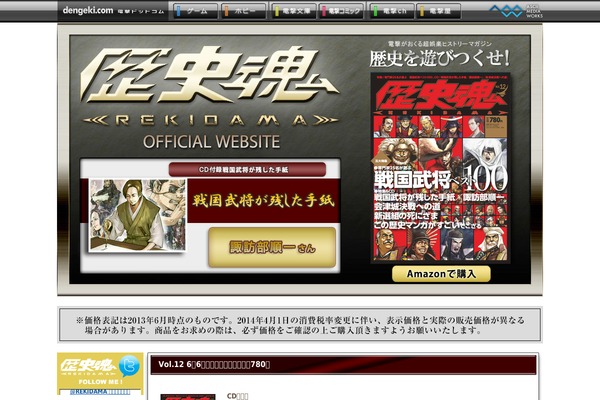Open the CD付録戦国武将が残した手紙 banner label

[x=247, y=170]
